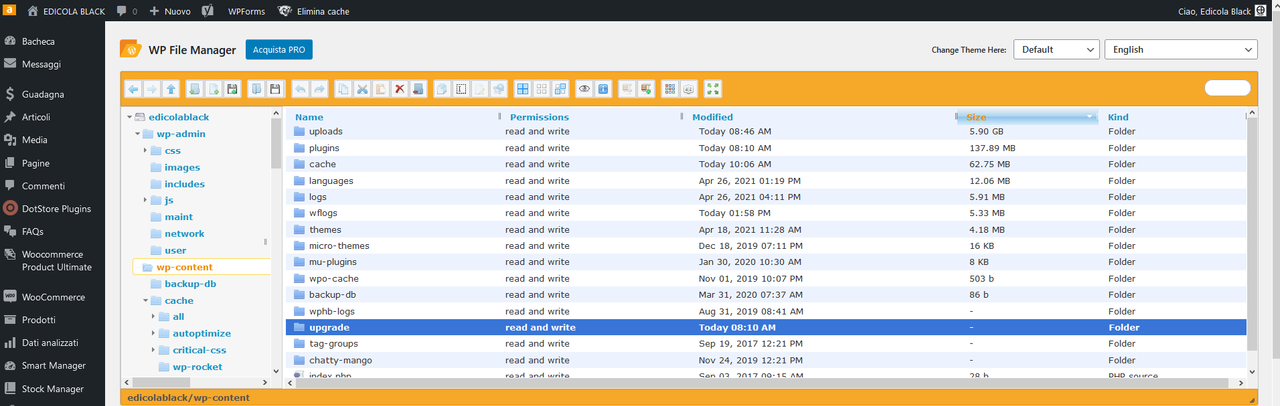The height and width of the screenshot is (406, 1280).
Task: Click the Acquista PRO button
Action: click(279, 49)
